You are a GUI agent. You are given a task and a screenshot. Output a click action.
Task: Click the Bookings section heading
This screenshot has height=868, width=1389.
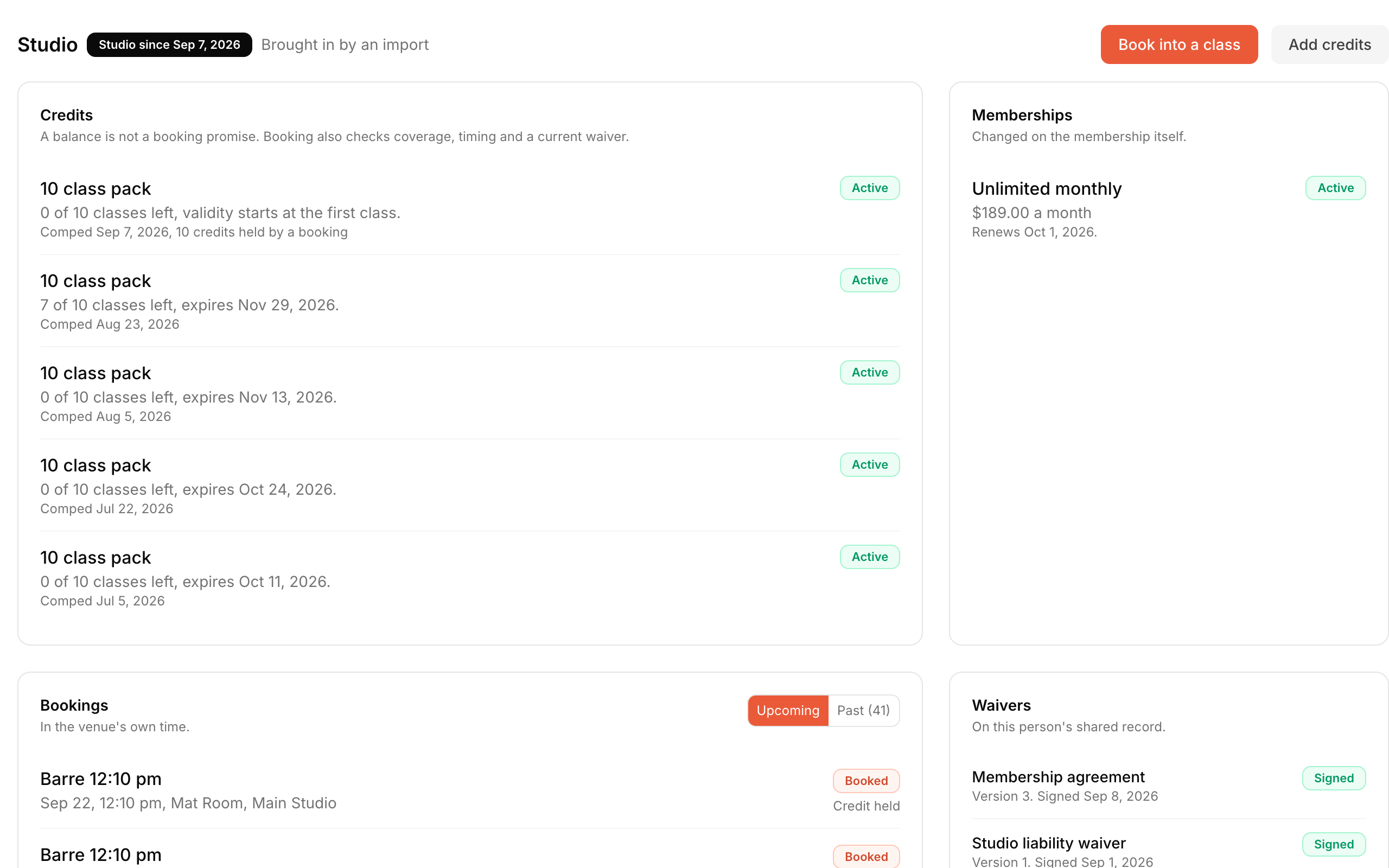tap(74, 705)
